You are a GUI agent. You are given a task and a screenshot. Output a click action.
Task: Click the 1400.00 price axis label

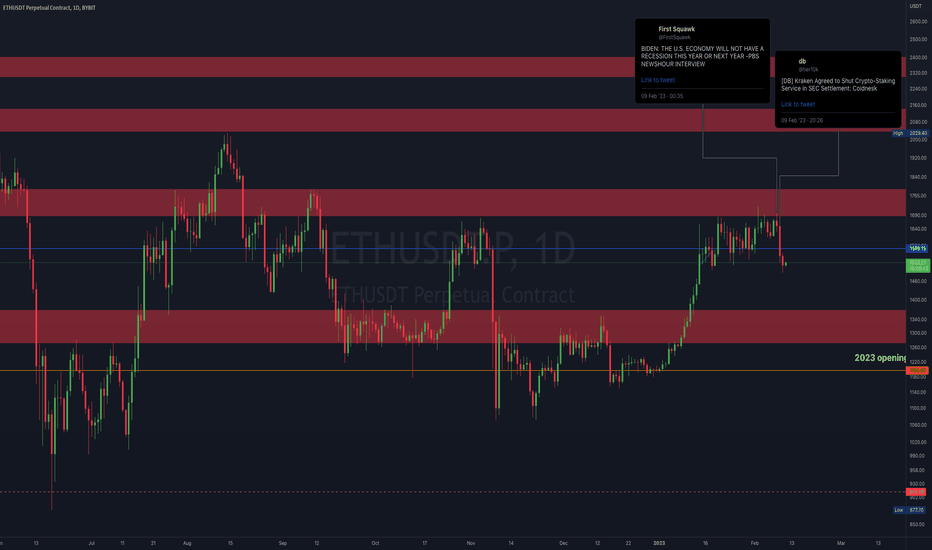918,300
